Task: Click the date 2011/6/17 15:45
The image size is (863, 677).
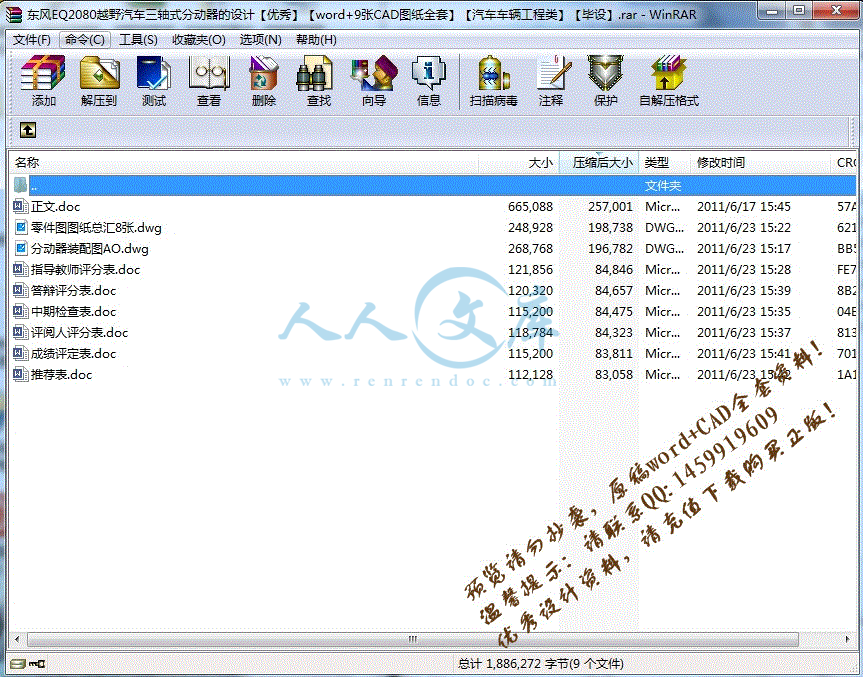Action: (744, 206)
